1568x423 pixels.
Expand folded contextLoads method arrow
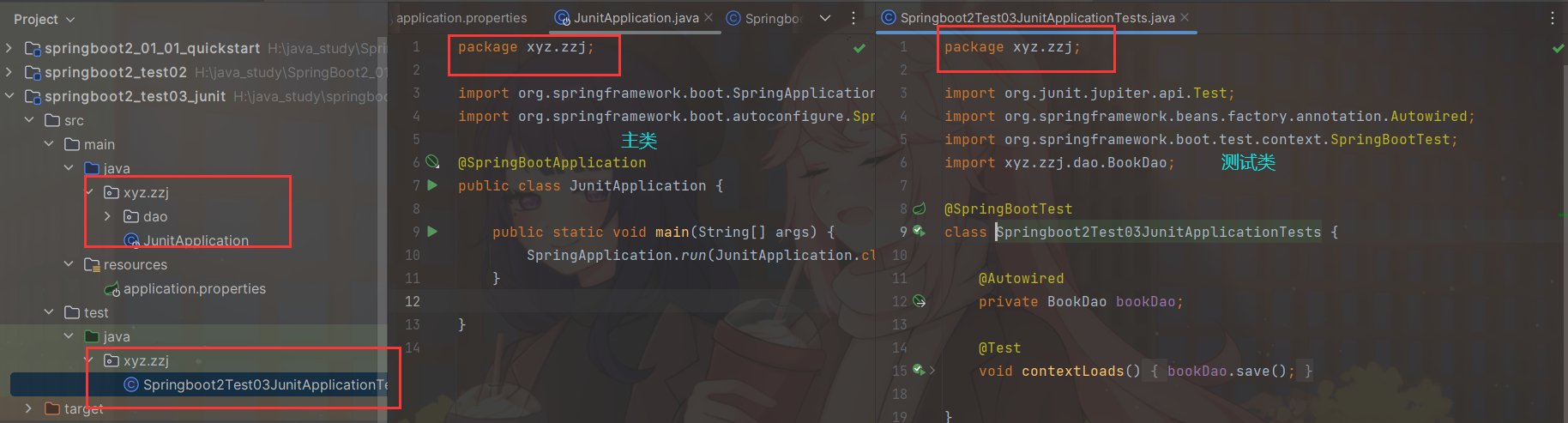coord(932,371)
